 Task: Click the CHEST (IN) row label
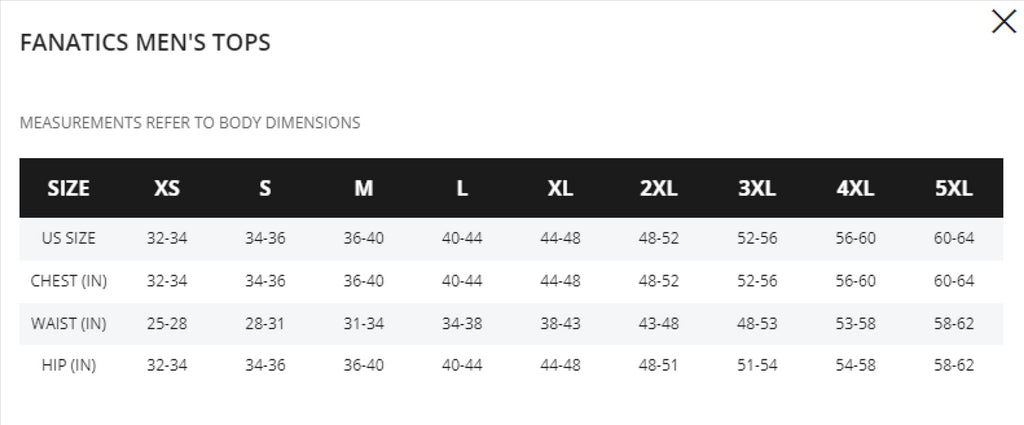tap(69, 281)
